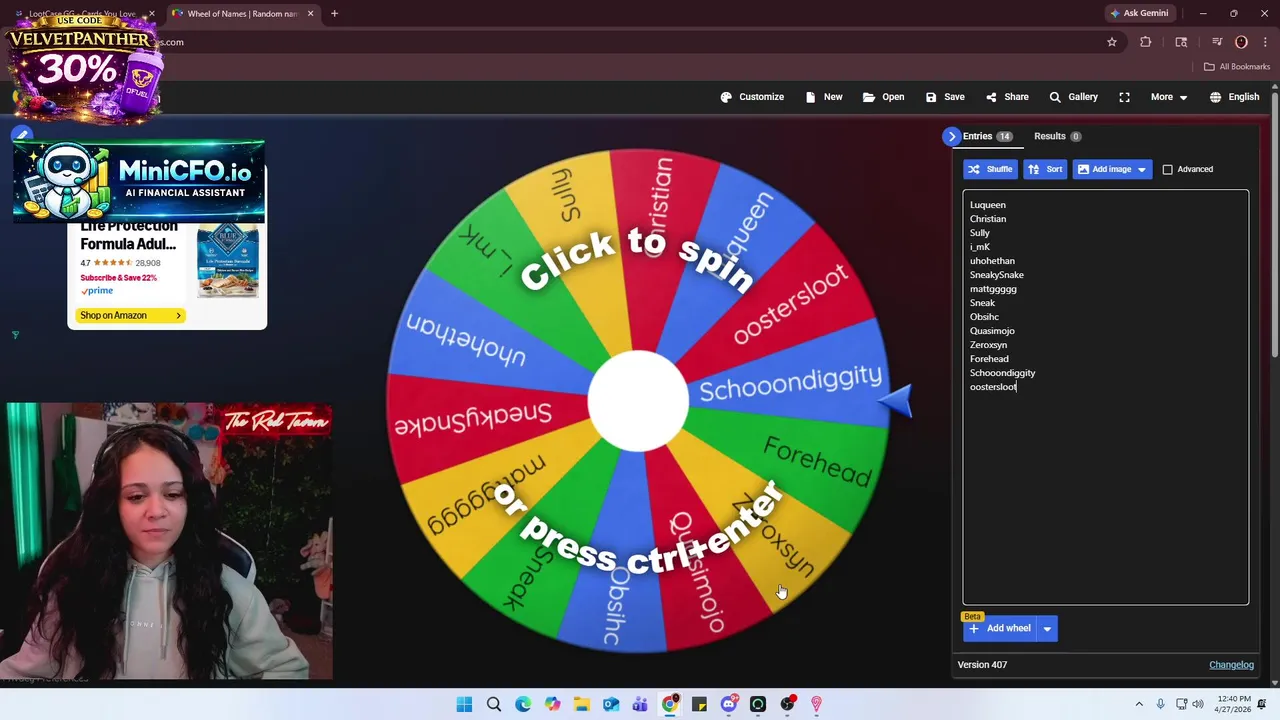Open Copilot from the taskbar
Screen dimensions: 1280x720
pos(552,704)
